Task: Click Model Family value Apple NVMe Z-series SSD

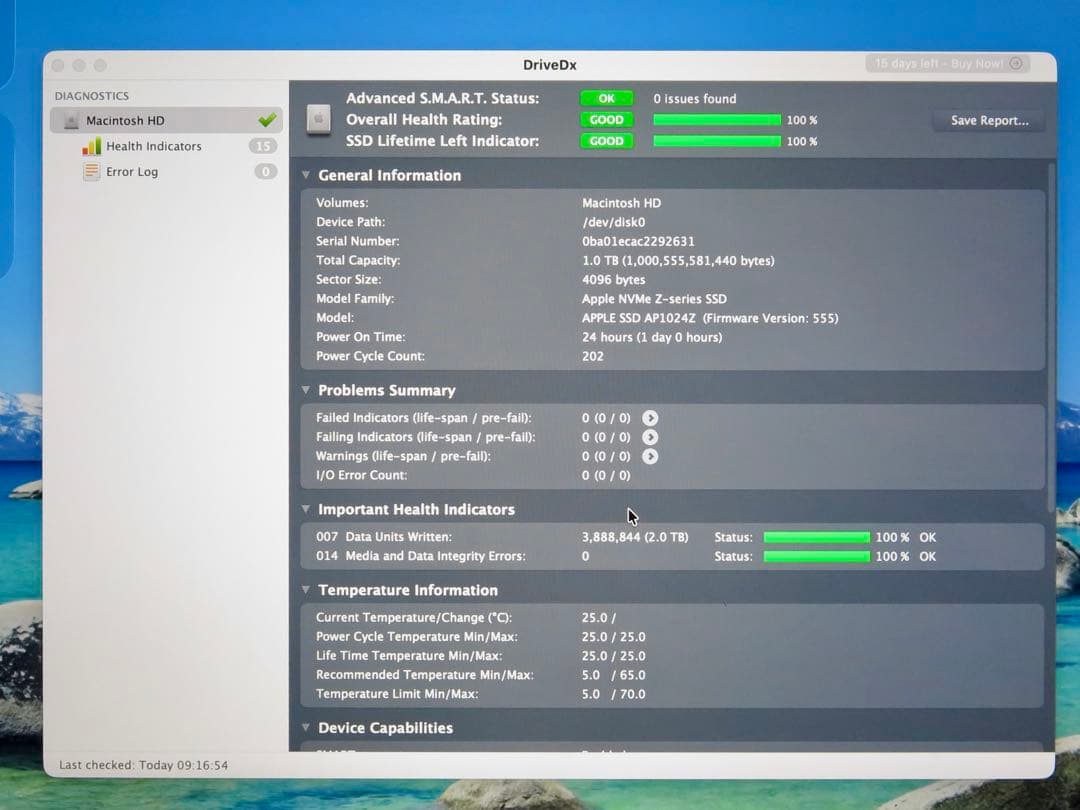Action: [654, 299]
